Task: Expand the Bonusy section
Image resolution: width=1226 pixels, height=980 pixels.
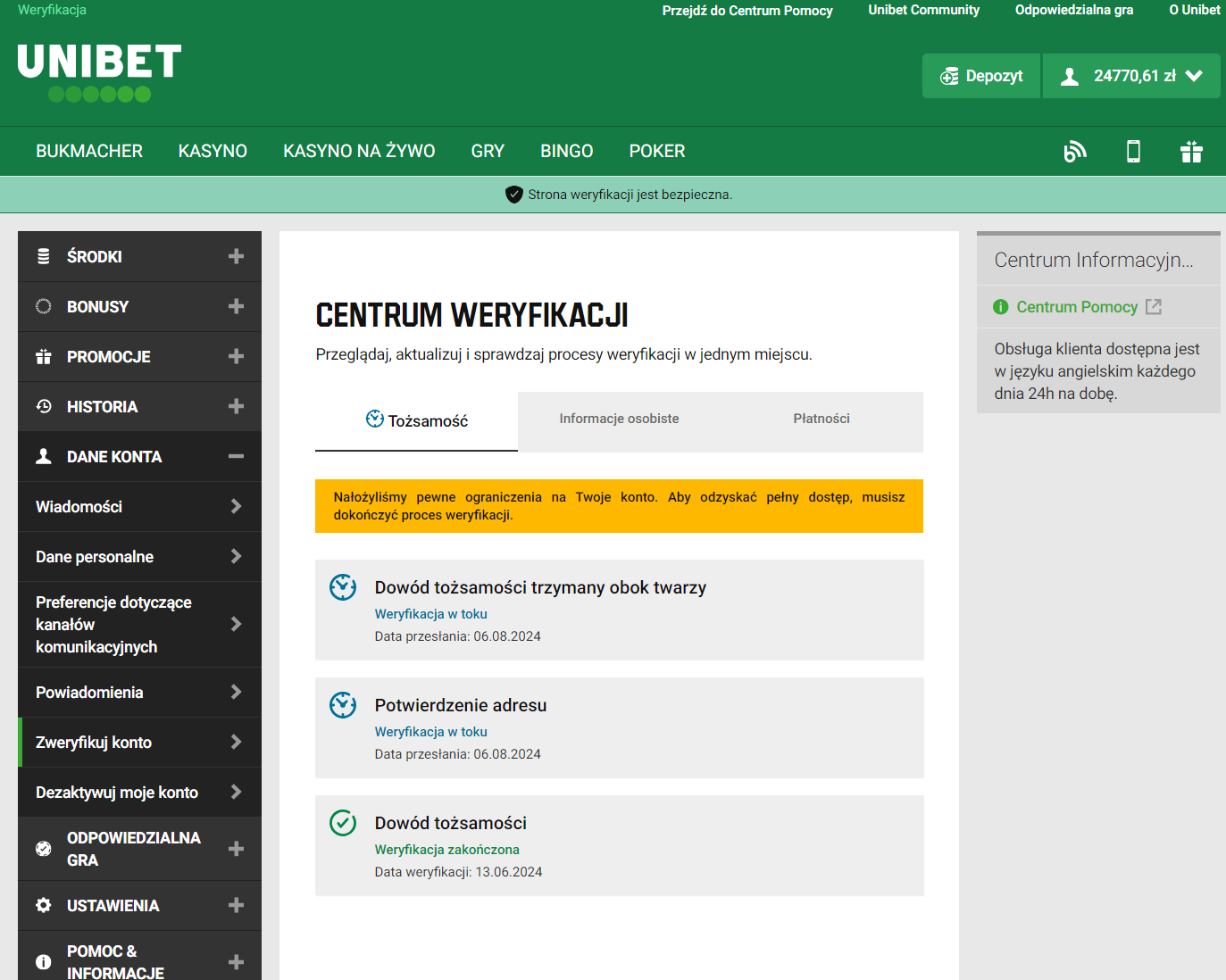Action: (x=236, y=307)
